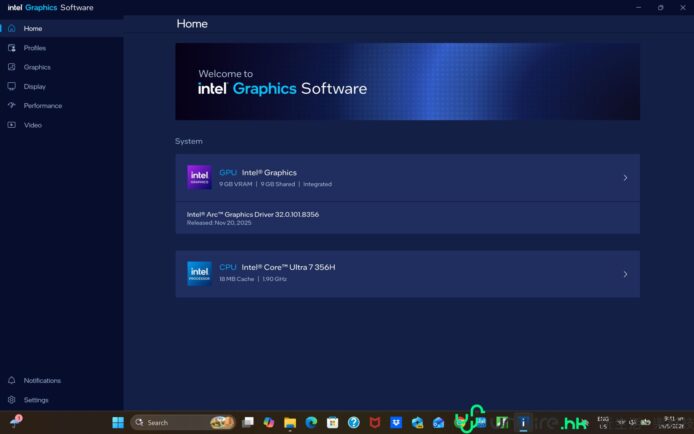This screenshot has height=434, width=694.
Task: Click the "System" section heading
Action: click(189, 141)
